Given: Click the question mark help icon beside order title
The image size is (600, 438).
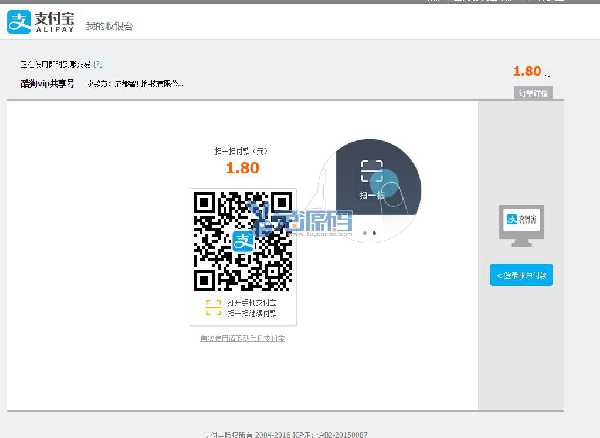Looking at the screenshot, I should (x=98, y=64).
